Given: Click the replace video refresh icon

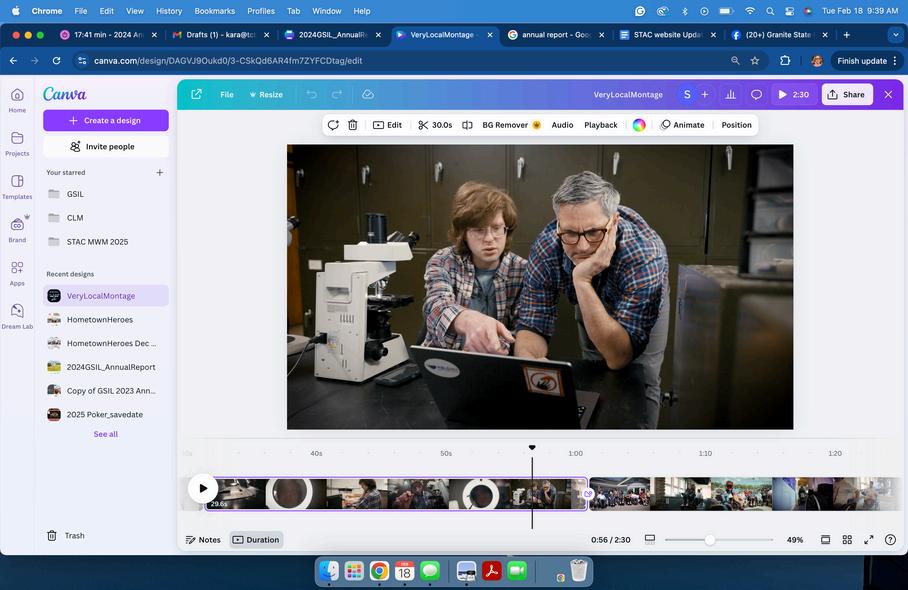Looking at the screenshot, I should pos(333,125).
